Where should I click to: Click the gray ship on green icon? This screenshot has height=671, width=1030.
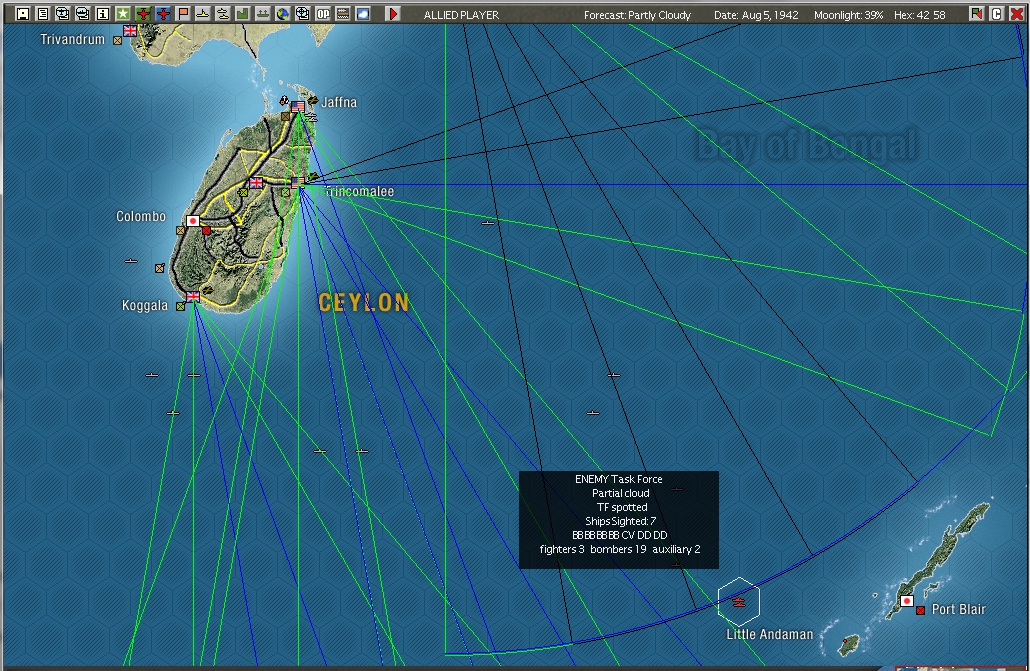263,14
